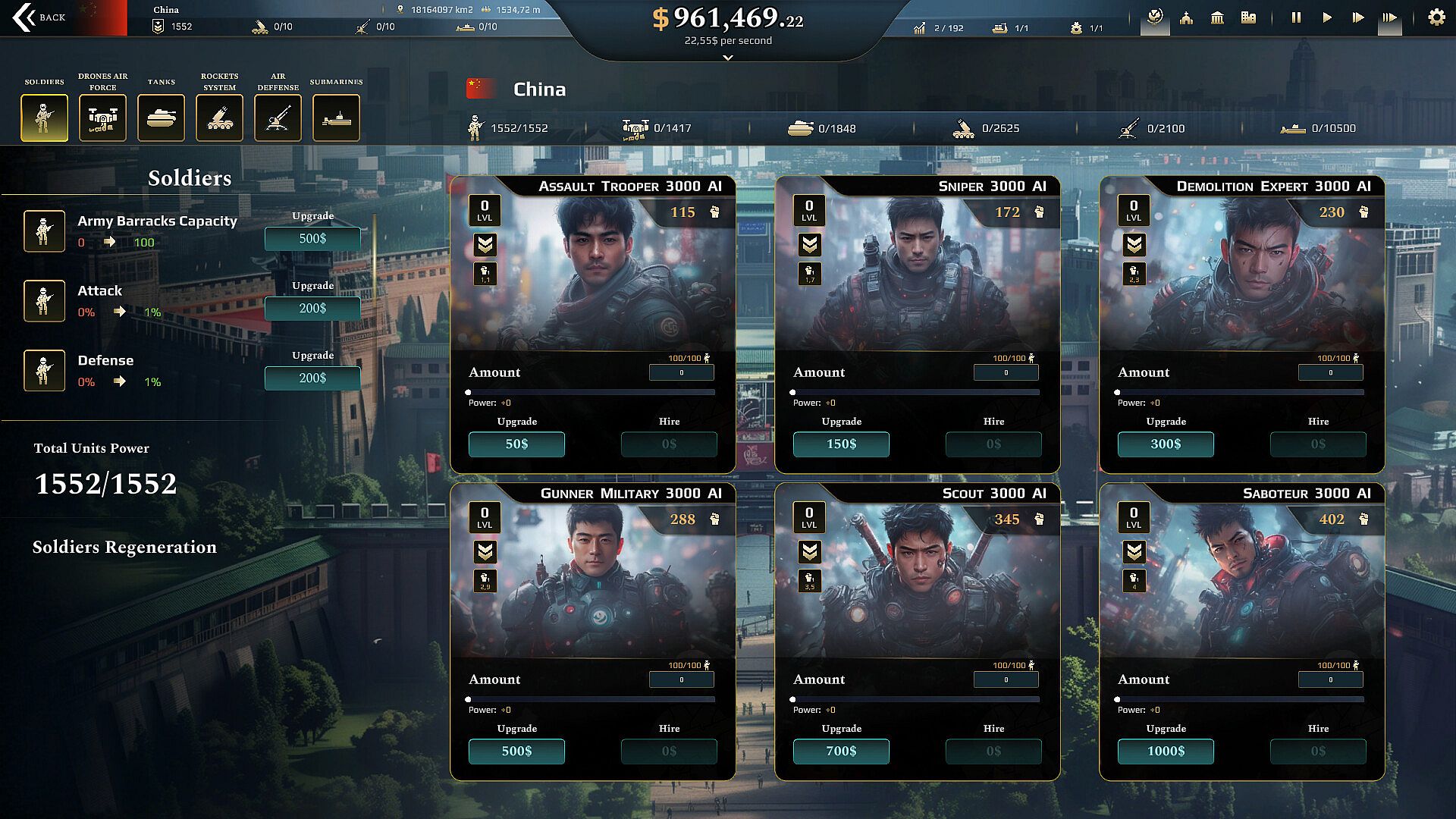
Task: Upgrade Soldiers Attack for 200$
Action: pyautogui.click(x=312, y=309)
